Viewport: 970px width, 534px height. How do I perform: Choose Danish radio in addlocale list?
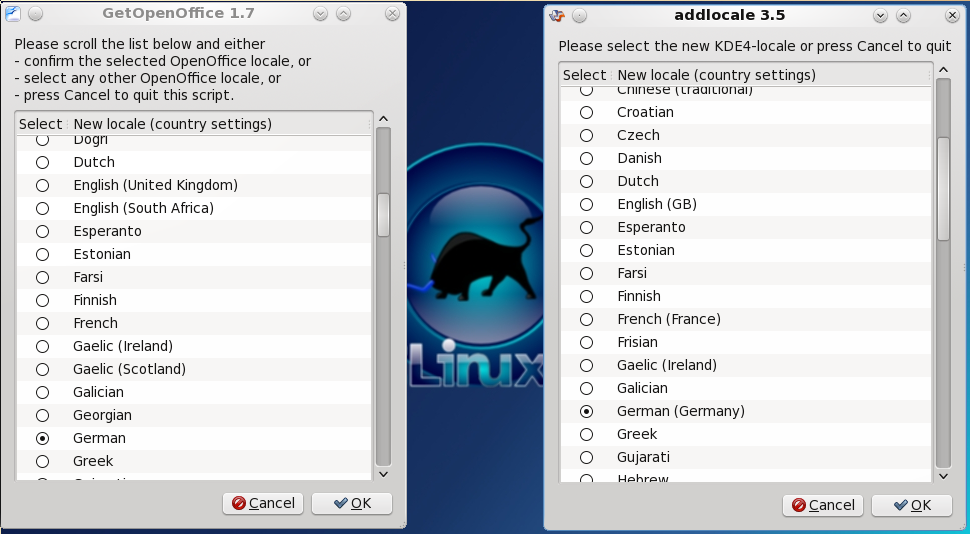coord(586,158)
